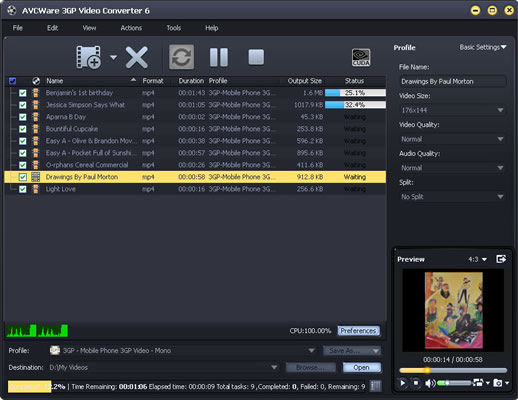Toggle the select-all checkbox in header
The image size is (518, 400).
pyautogui.click(x=12, y=81)
